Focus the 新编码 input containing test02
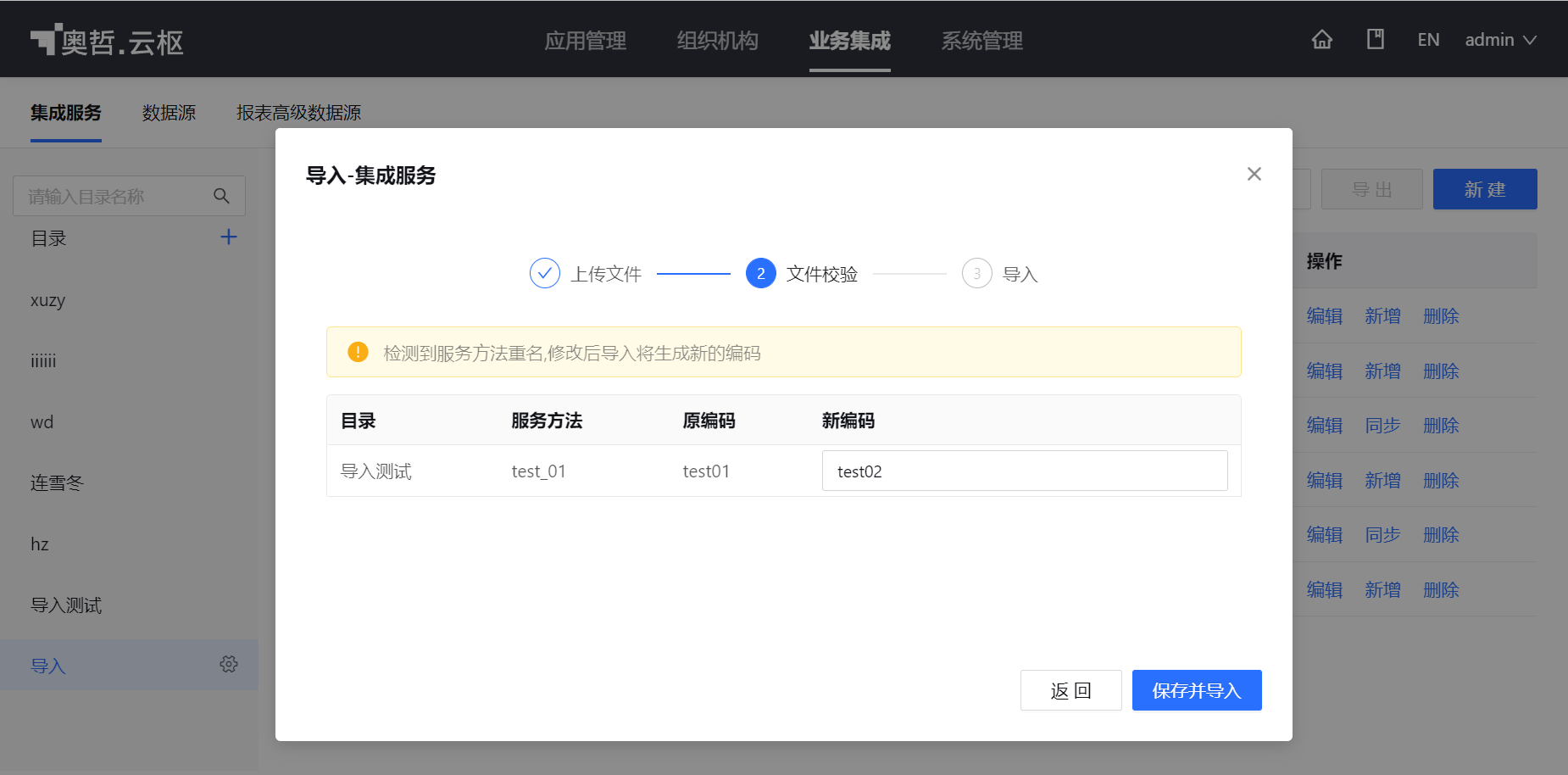Viewport: 1568px width, 775px height. click(1025, 471)
